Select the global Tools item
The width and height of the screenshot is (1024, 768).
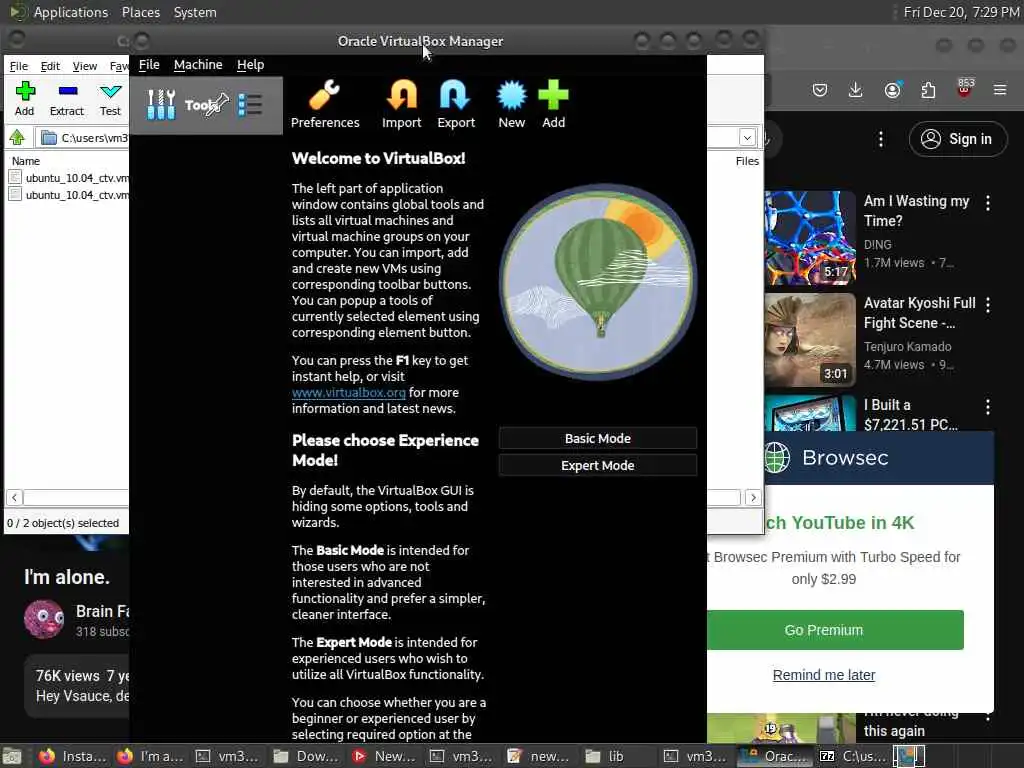[x=206, y=105]
